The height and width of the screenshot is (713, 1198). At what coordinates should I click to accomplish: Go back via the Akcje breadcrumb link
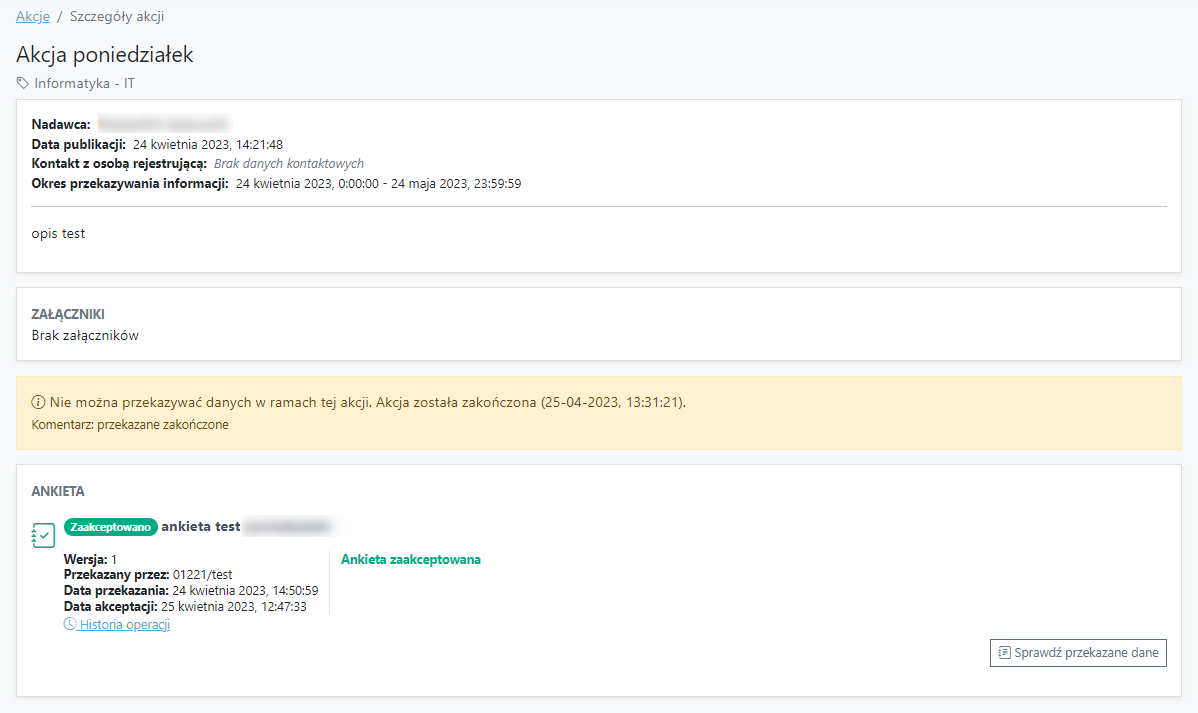coord(33,17)
